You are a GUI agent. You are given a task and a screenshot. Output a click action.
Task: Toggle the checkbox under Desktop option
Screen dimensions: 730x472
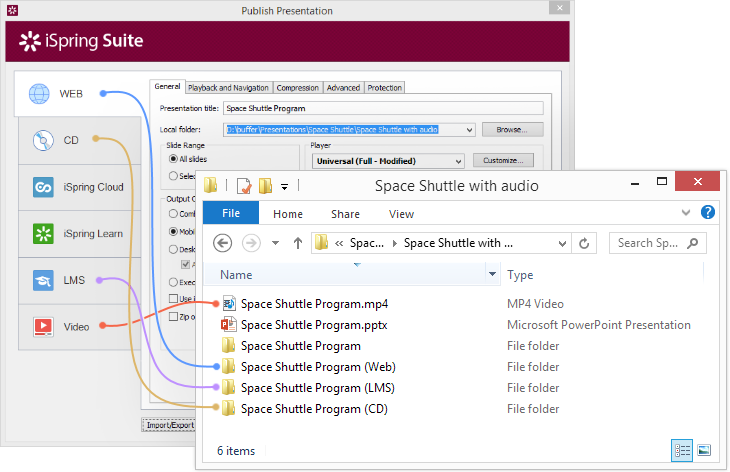185,264
